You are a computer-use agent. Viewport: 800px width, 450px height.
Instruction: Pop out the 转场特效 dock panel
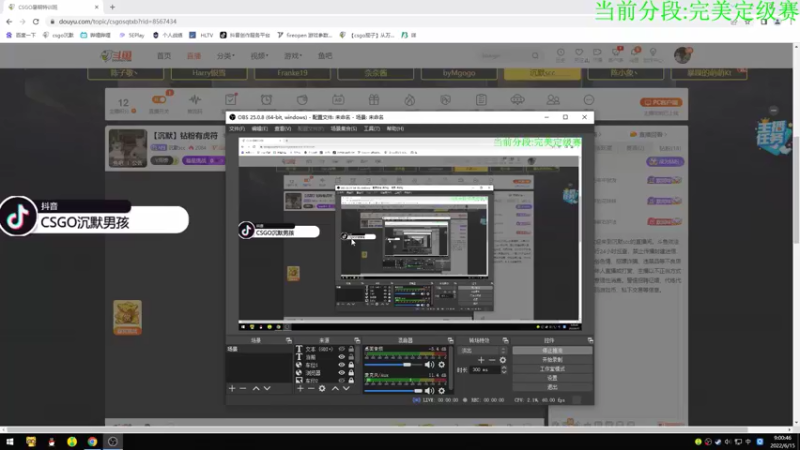tap(506, 340)
